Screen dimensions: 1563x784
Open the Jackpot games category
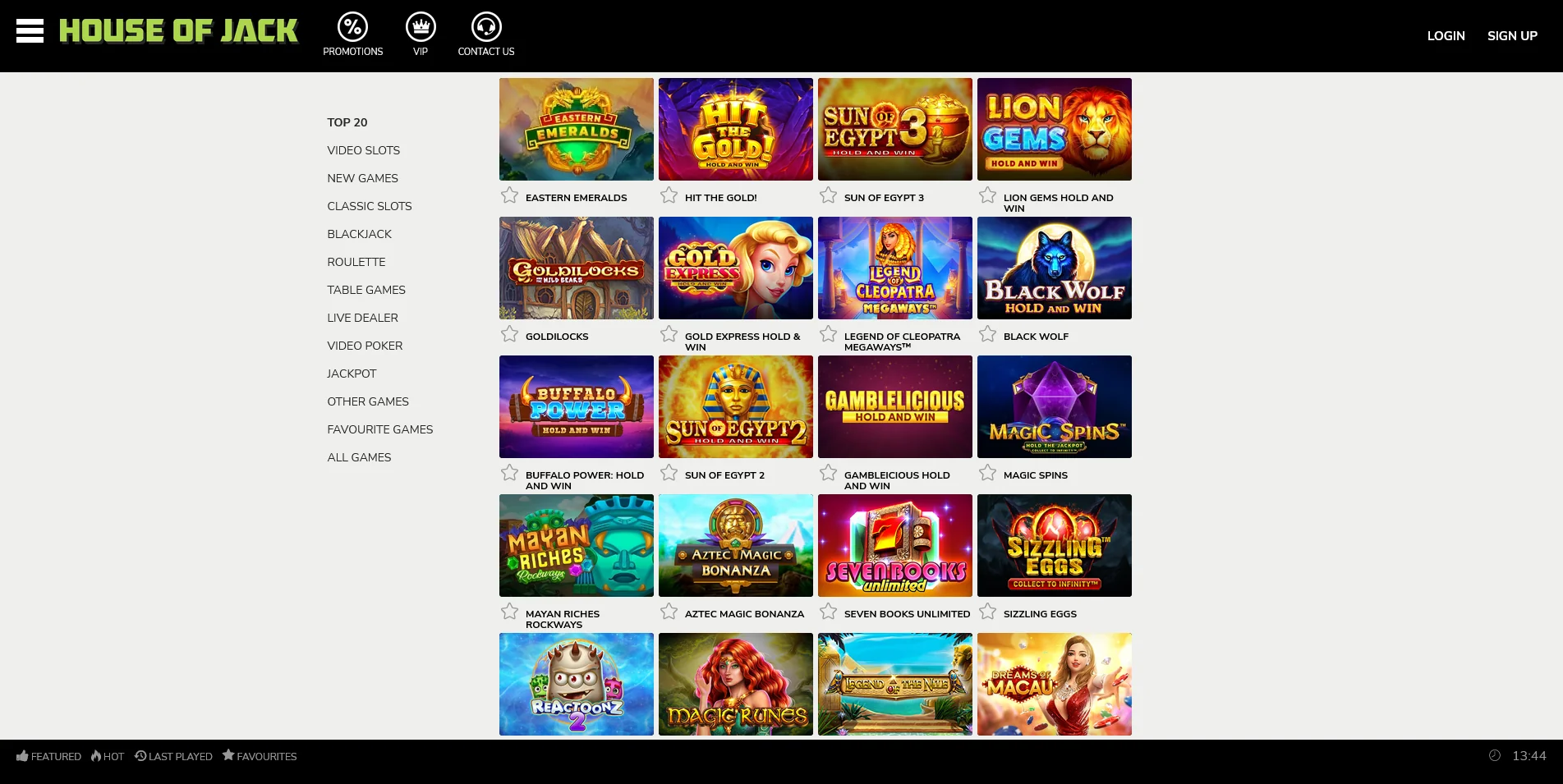coord(352,374)
